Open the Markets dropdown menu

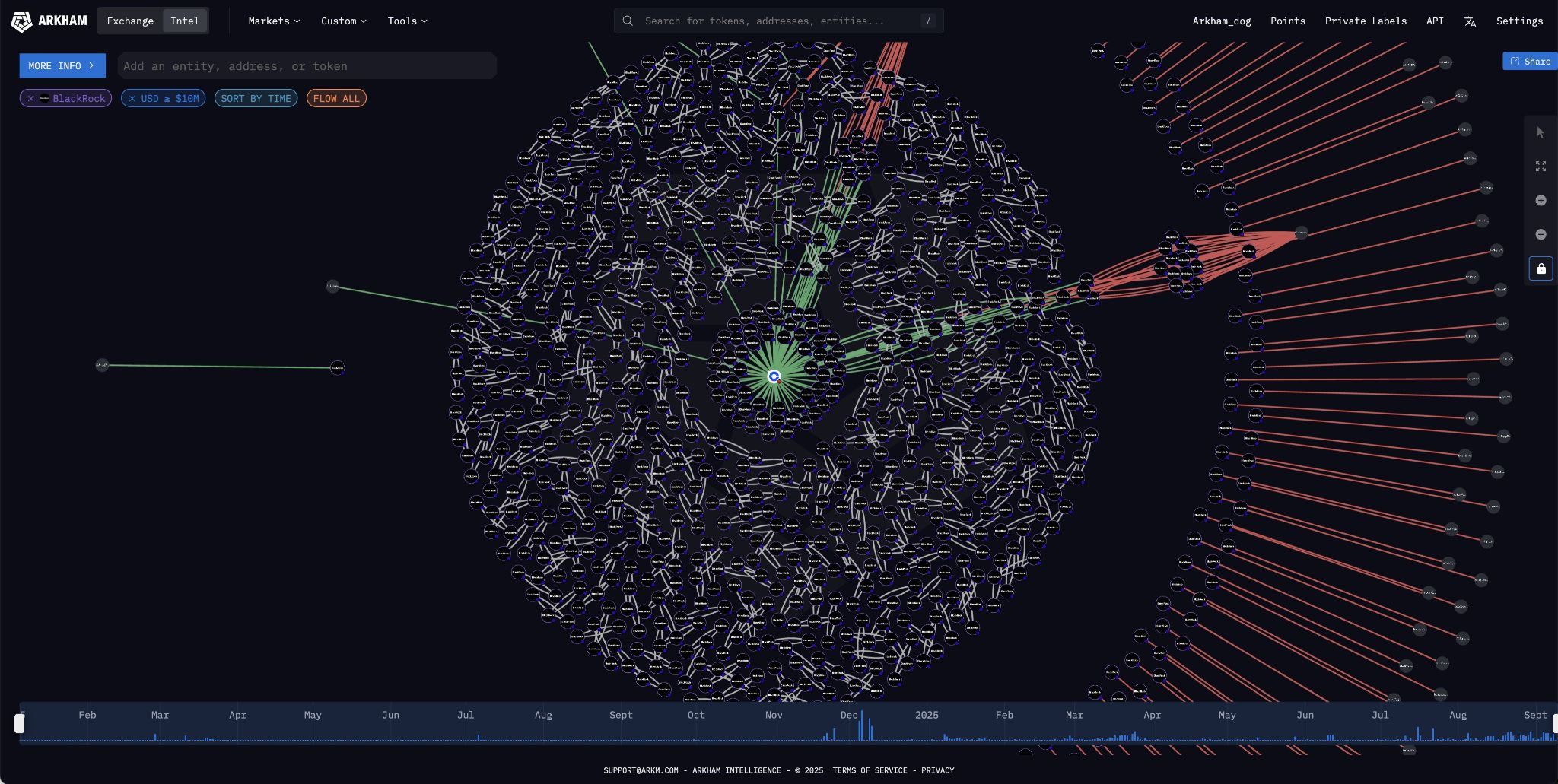[x=274, y=21]
